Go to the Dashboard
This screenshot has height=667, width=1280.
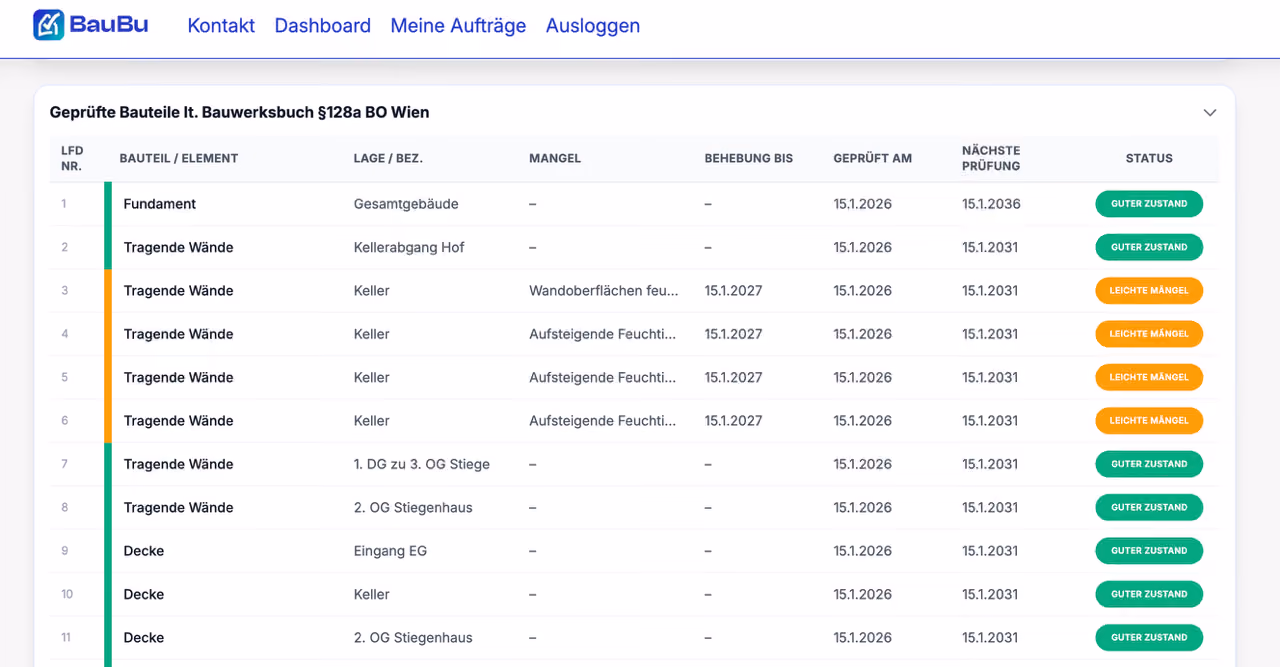point(322,26)
